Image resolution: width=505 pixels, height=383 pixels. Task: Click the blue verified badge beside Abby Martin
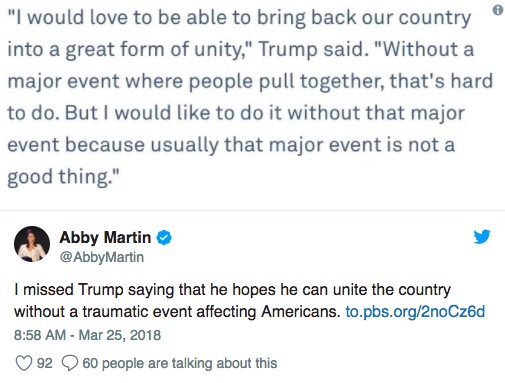[x=164, y=238]
